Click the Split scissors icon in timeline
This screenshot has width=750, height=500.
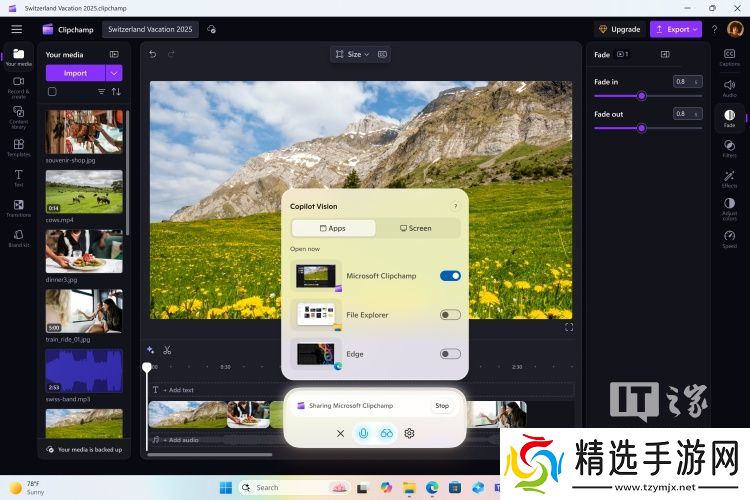(x=167, y=350)
